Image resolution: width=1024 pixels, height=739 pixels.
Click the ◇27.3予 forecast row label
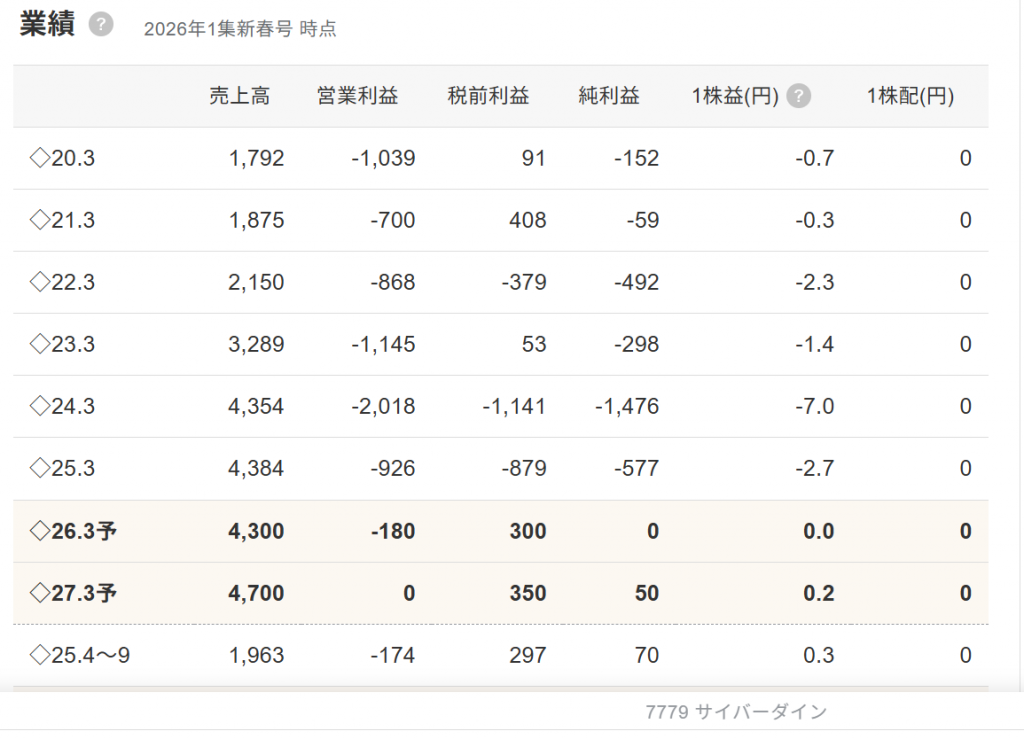coord(73,593)
